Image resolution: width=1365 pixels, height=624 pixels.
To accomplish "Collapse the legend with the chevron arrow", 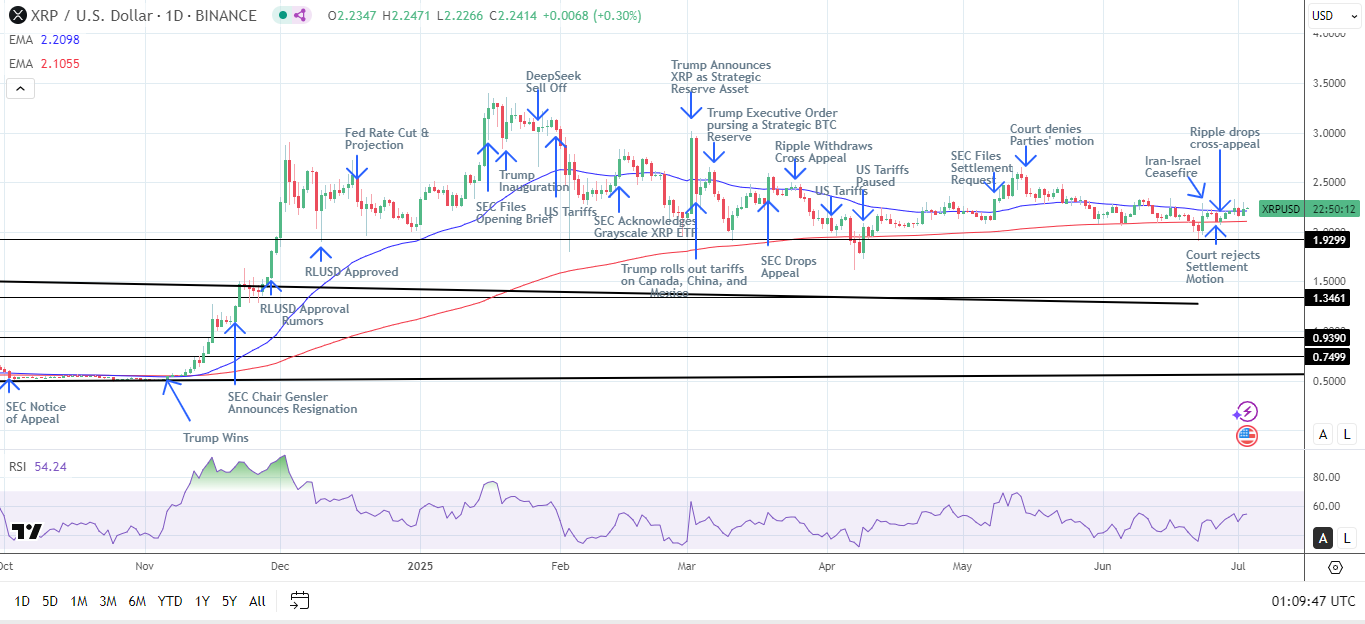I will click(19, 88).
